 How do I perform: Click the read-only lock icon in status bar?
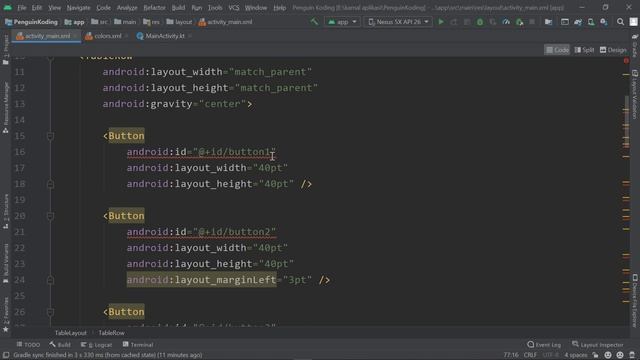(x=596, y=355)
